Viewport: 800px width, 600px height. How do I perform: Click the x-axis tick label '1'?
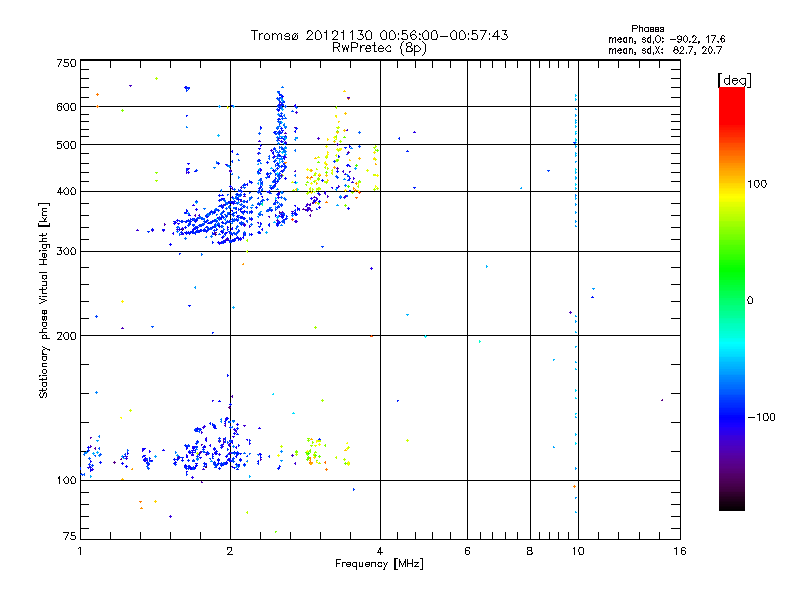pos(80,551)
